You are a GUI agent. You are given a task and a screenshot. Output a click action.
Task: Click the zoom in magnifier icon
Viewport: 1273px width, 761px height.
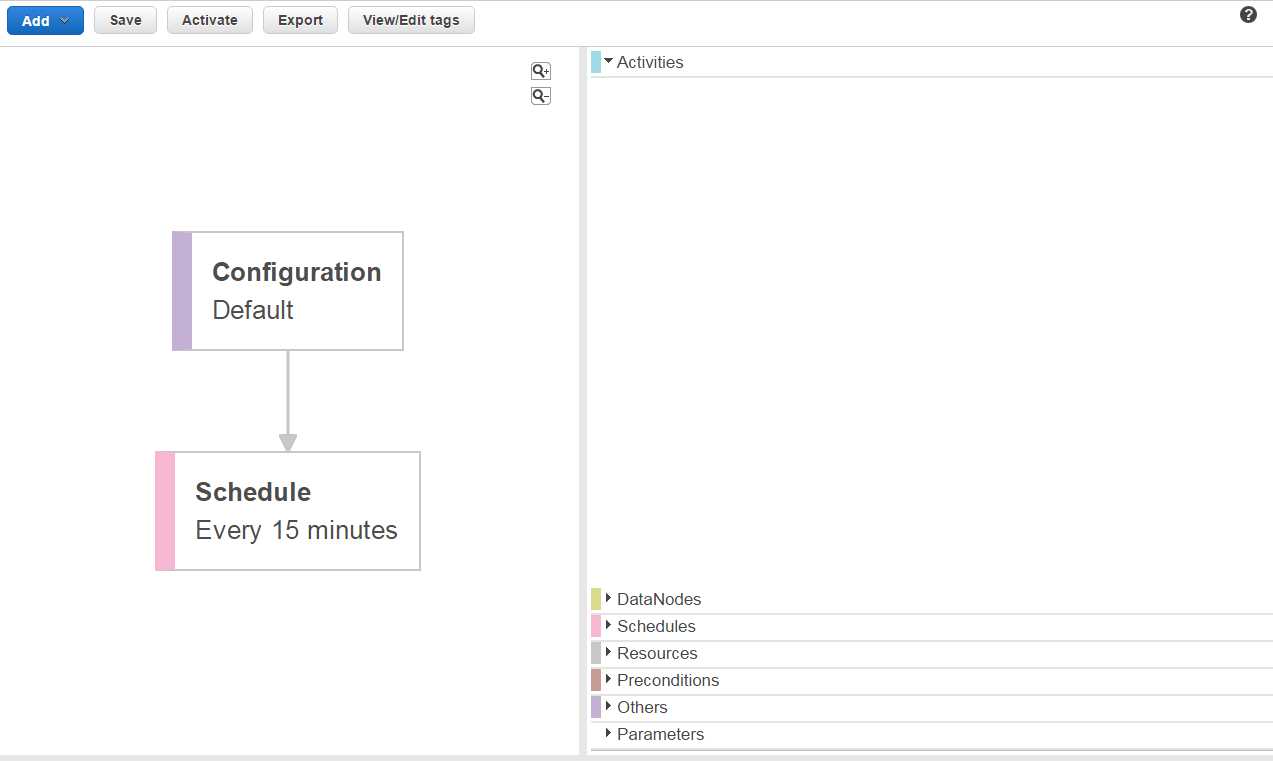click(540, 71)
